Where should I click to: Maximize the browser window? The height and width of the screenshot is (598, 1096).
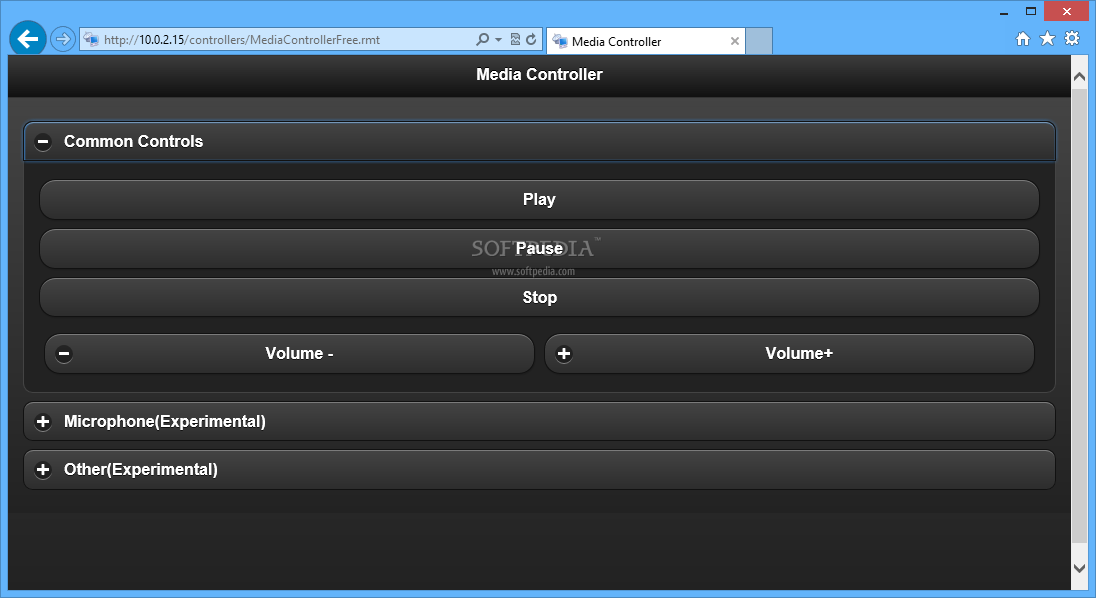click(x=1031, y=11)
